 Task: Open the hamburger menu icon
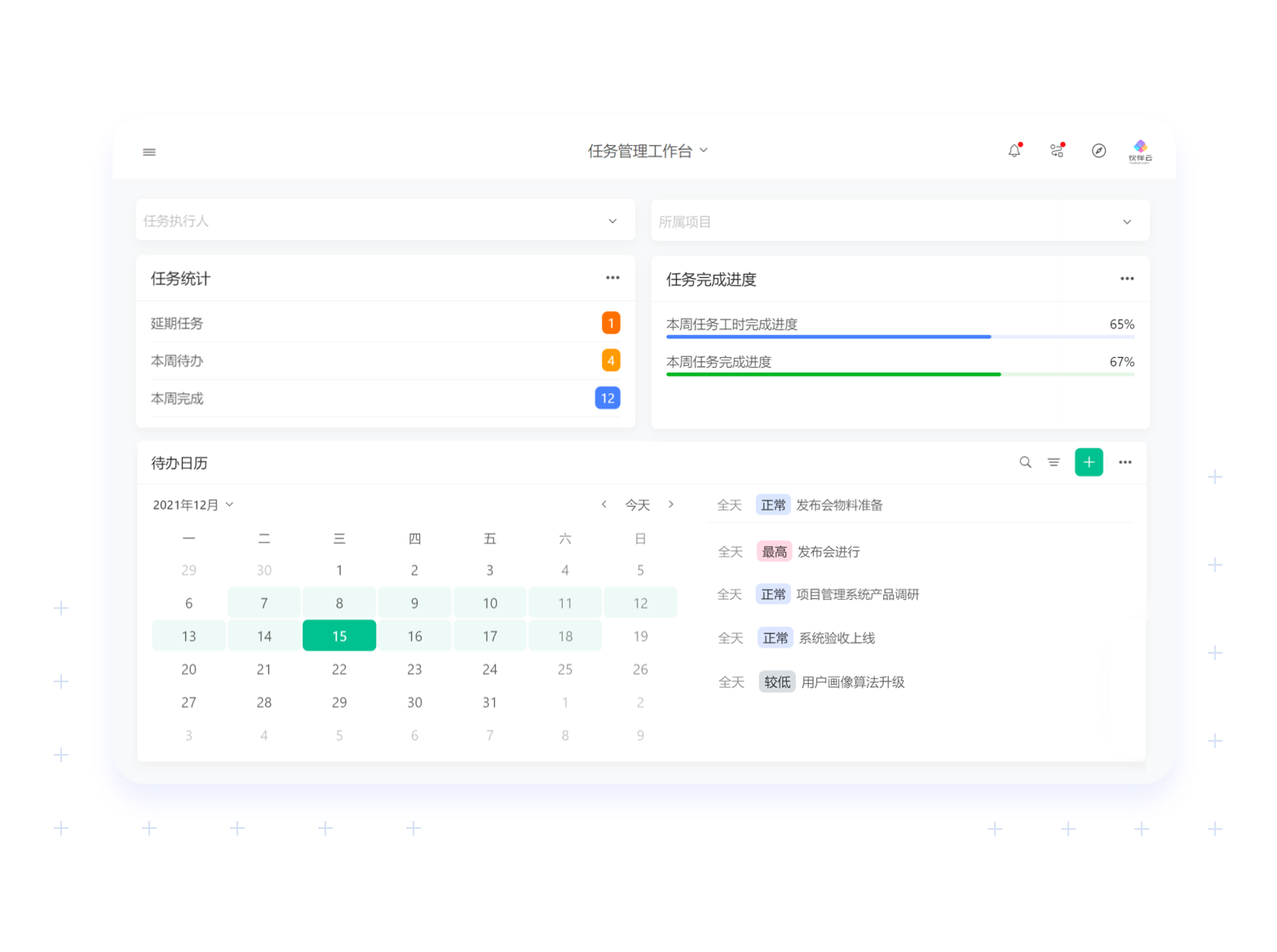pos(149,152)
